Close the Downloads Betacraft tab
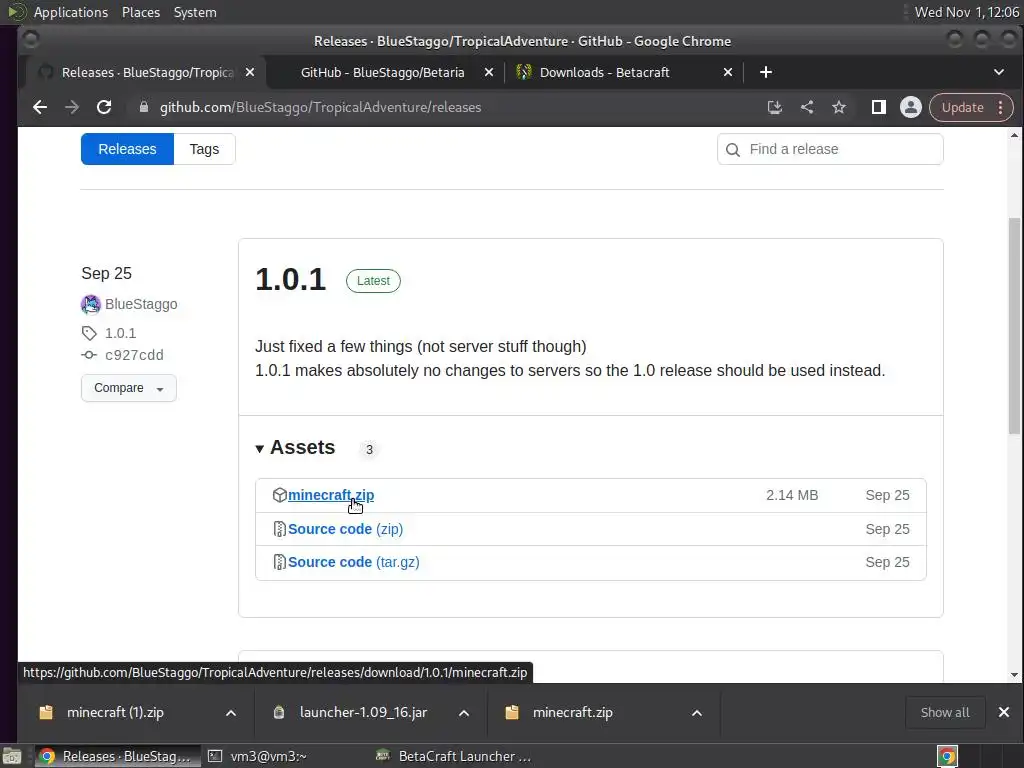This screenshot has width=1024, height=768. 728,72
